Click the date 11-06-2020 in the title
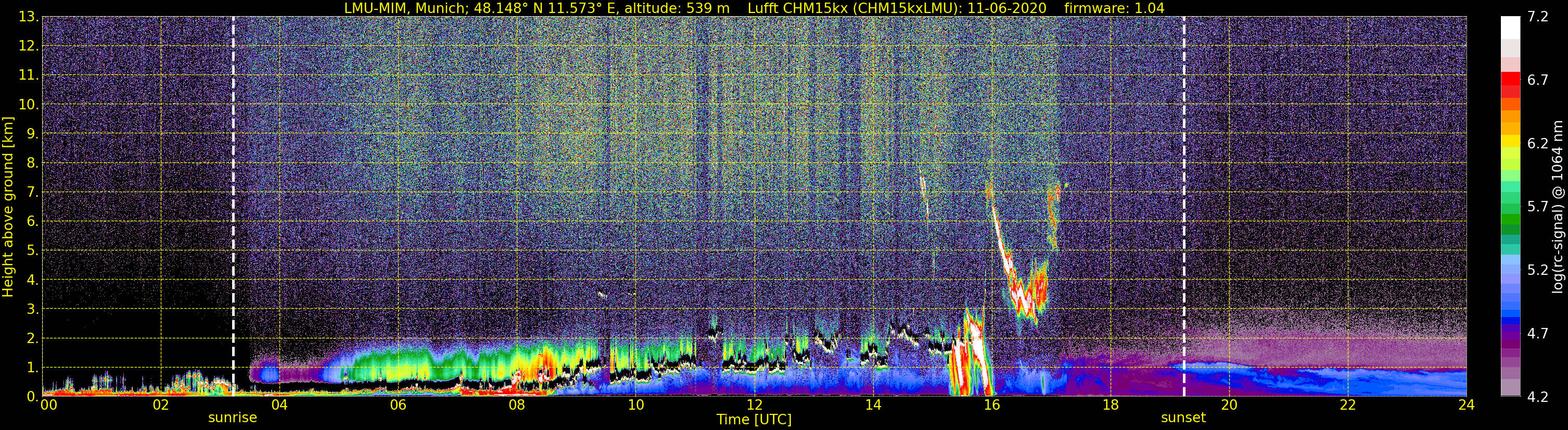Screen dimensions: 1568x430 pyautogui.click(x=1008, y=8)
